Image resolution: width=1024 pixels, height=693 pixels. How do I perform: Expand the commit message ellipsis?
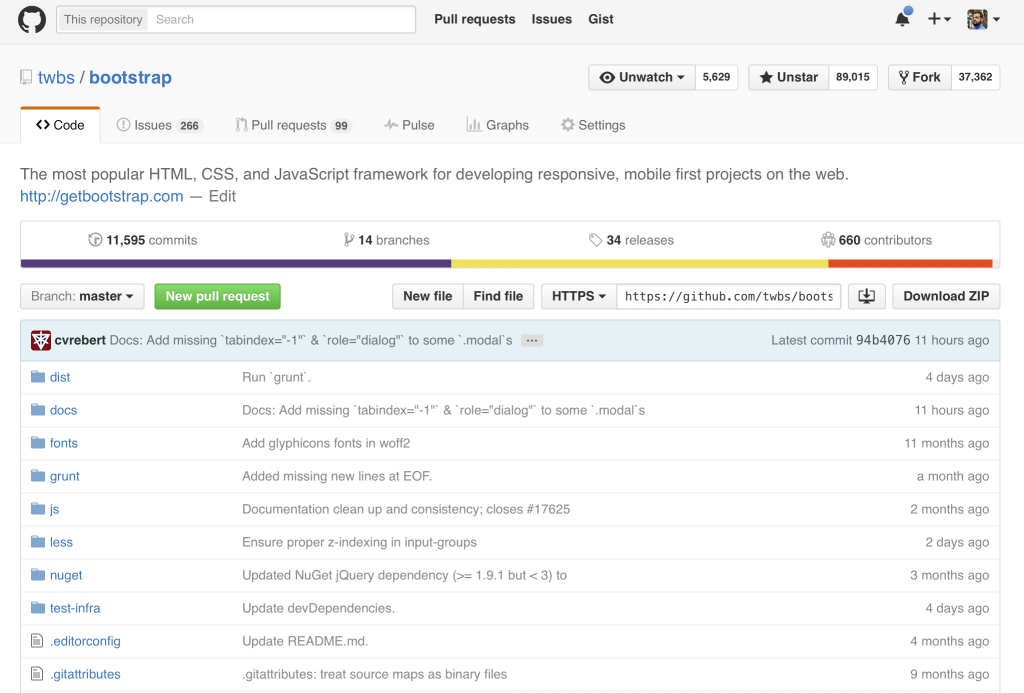tap(532, 340)
